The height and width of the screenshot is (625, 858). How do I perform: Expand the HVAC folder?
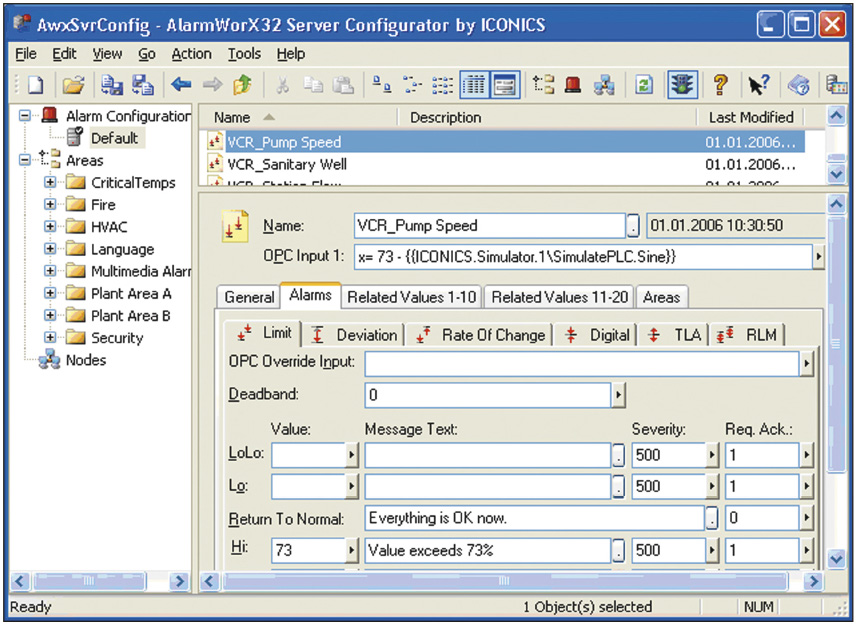50,227
